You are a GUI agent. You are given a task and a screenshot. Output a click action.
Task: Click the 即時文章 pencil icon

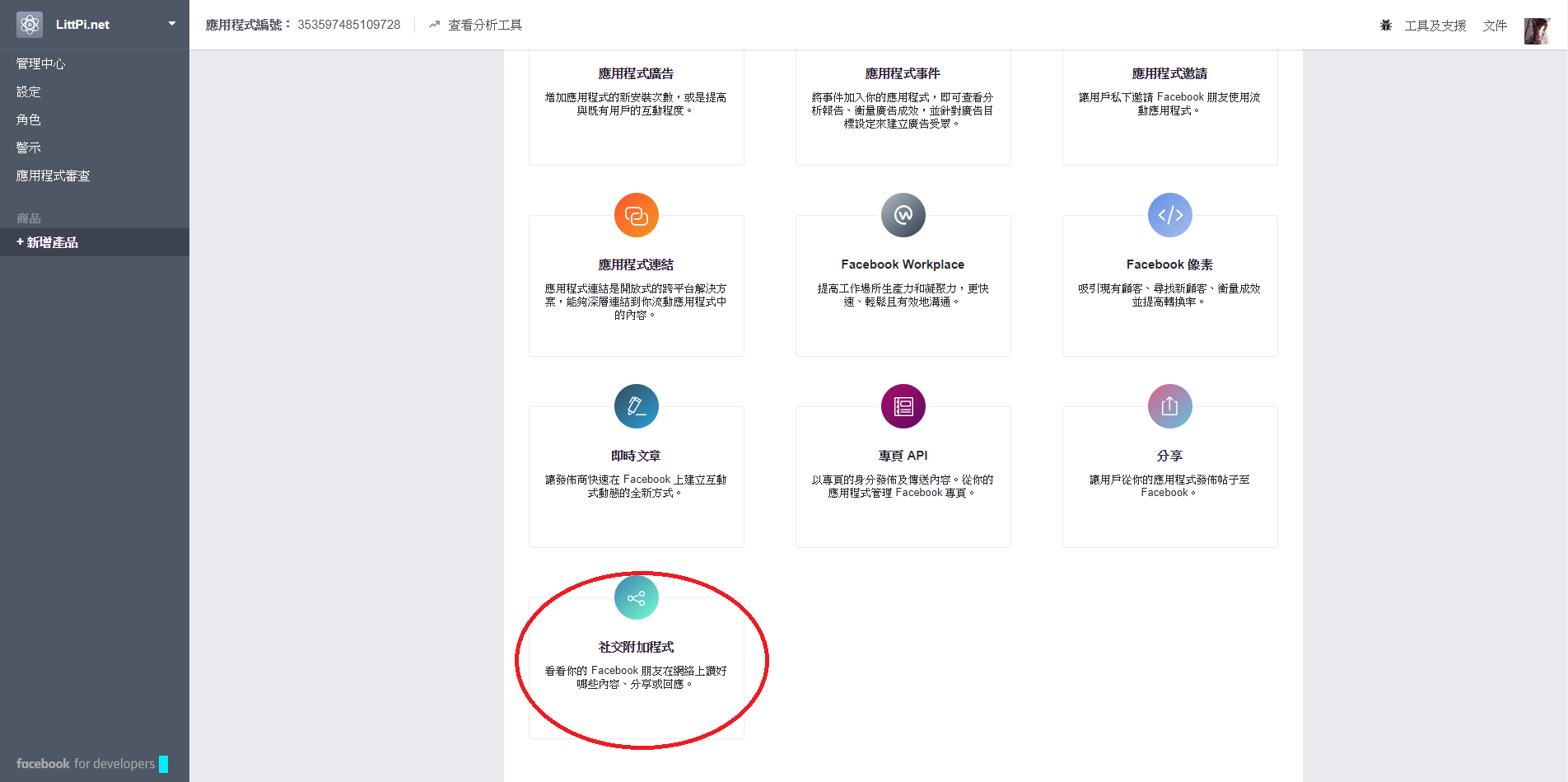point(637,406)
